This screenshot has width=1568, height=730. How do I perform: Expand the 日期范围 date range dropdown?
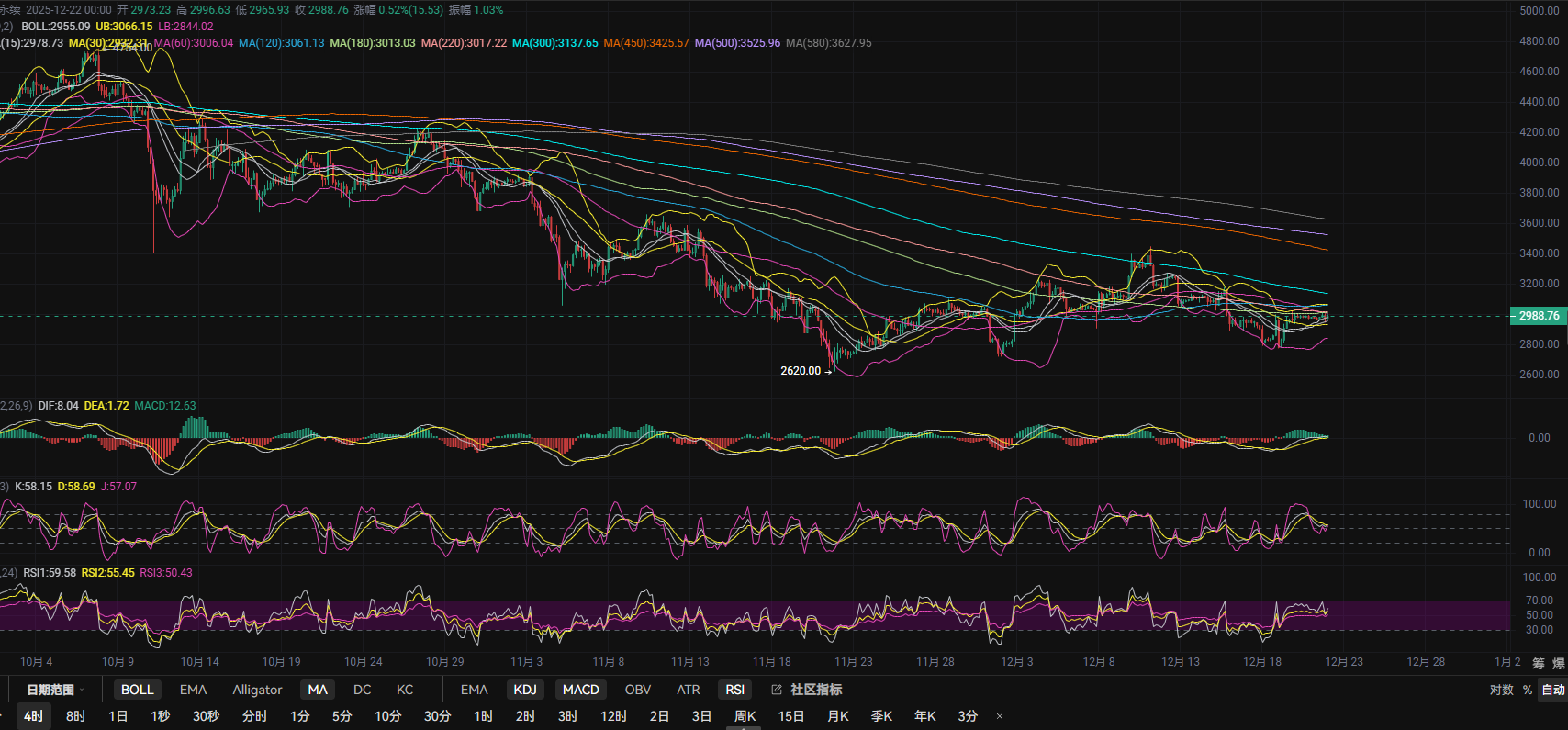point(55,690)
